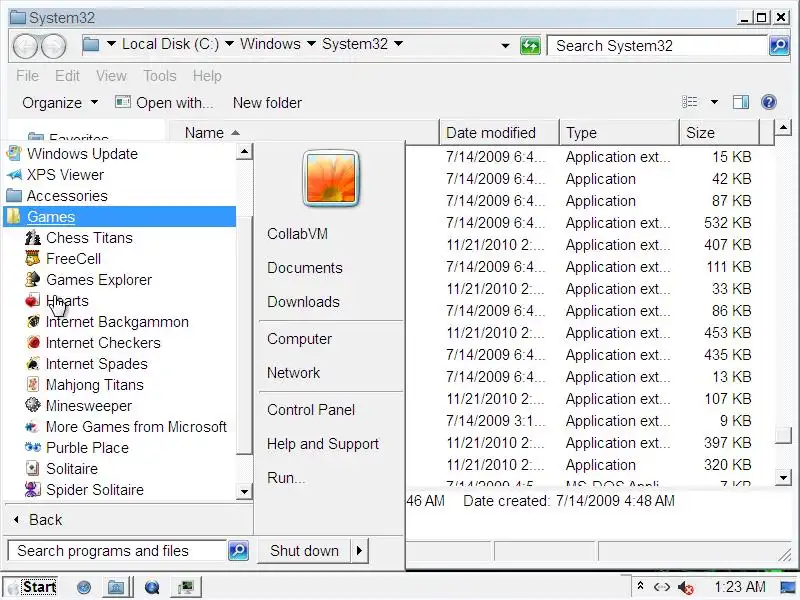Viewport: 800px width, 600px height.
Task: Open the View menu
Action: (x=111, y=76)
